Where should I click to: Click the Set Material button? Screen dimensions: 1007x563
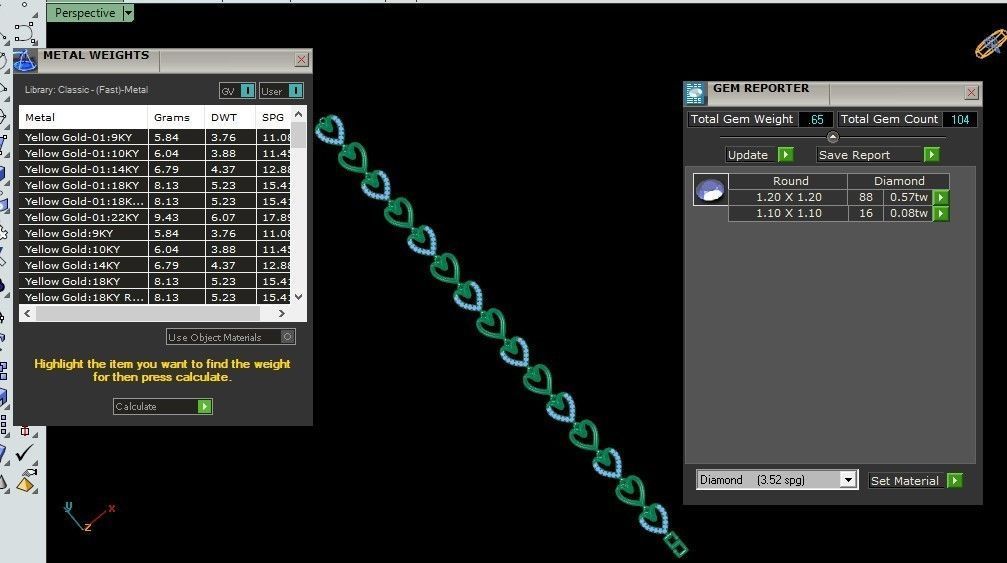(916, 480)
